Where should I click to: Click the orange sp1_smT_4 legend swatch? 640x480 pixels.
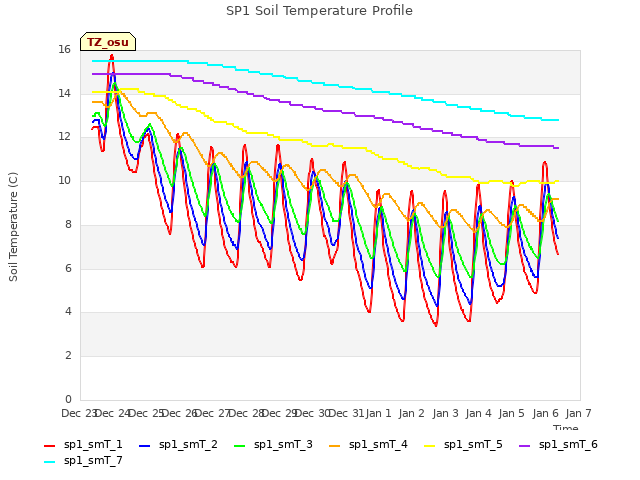335,446
